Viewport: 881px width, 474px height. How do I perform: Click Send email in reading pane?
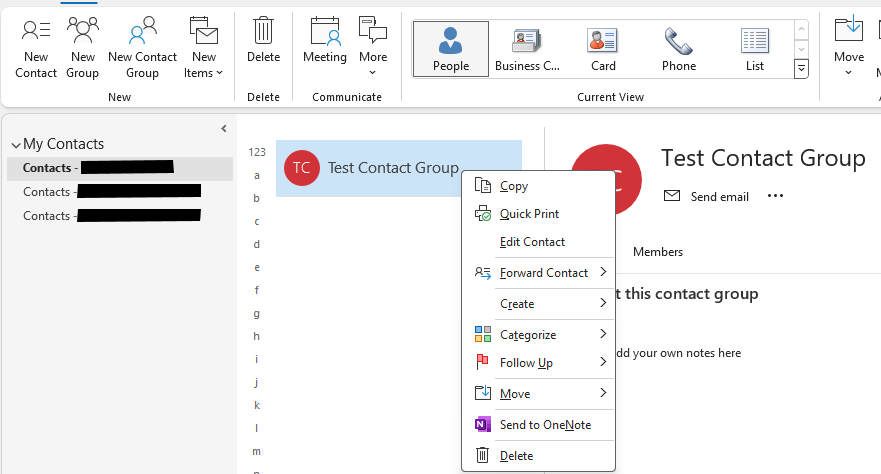point(706,197)
